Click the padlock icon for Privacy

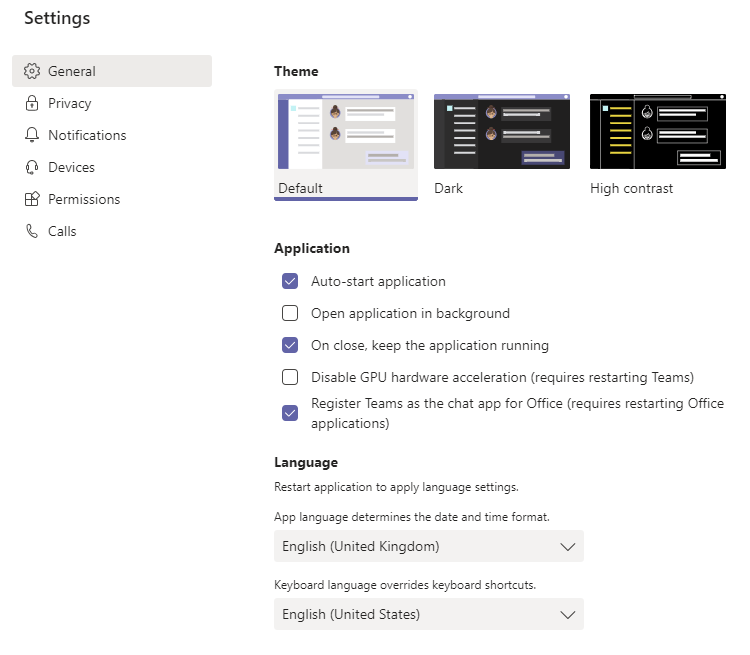[31, 103]
